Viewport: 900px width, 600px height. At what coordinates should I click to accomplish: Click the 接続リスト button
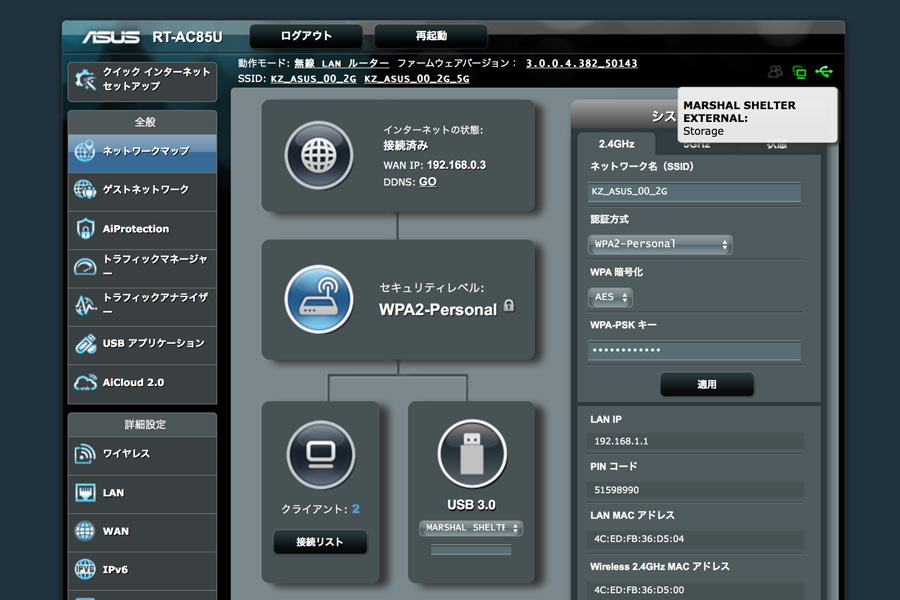(x=320, y=542)
